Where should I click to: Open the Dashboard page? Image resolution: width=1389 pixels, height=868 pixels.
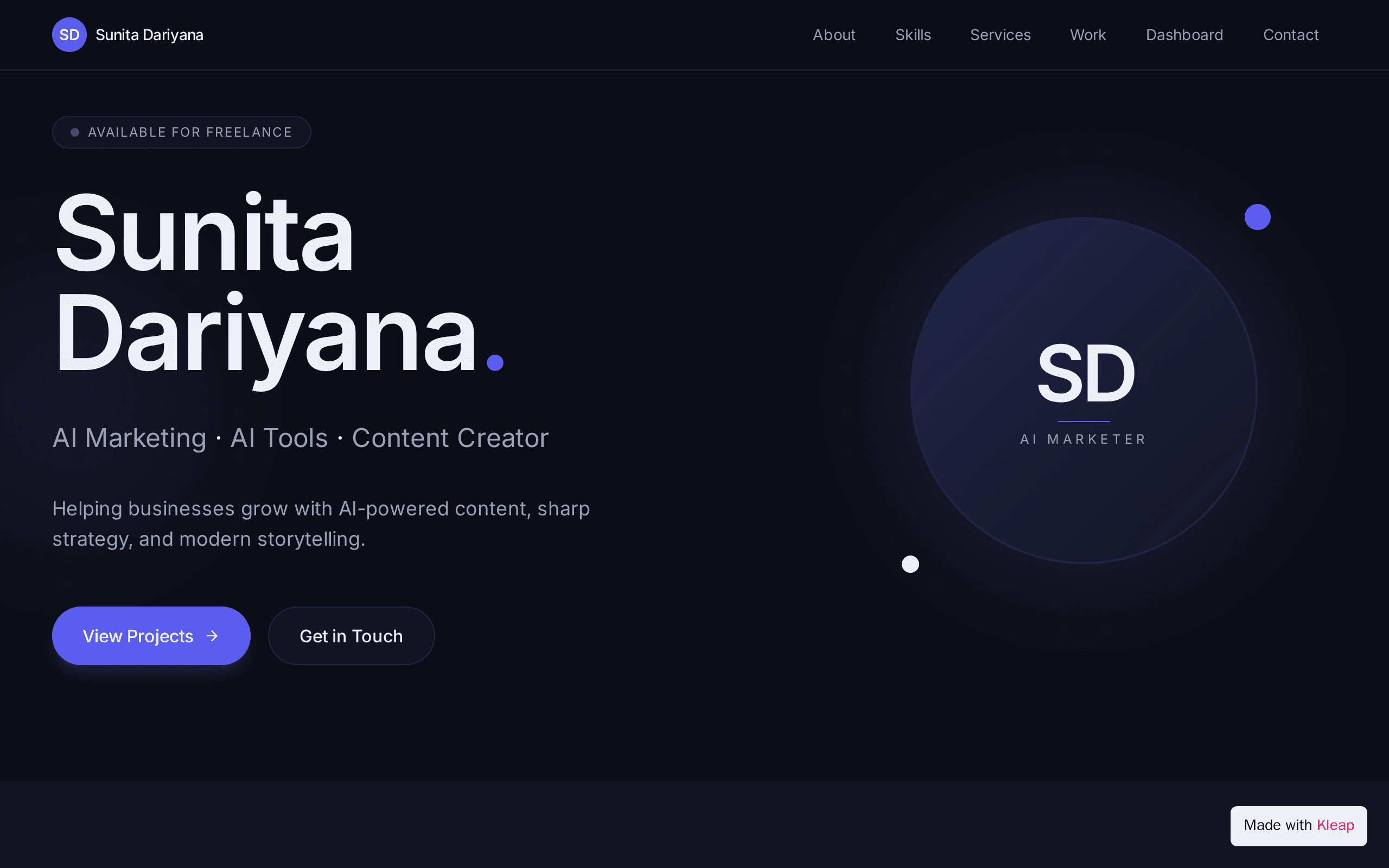click(1184, 35)
